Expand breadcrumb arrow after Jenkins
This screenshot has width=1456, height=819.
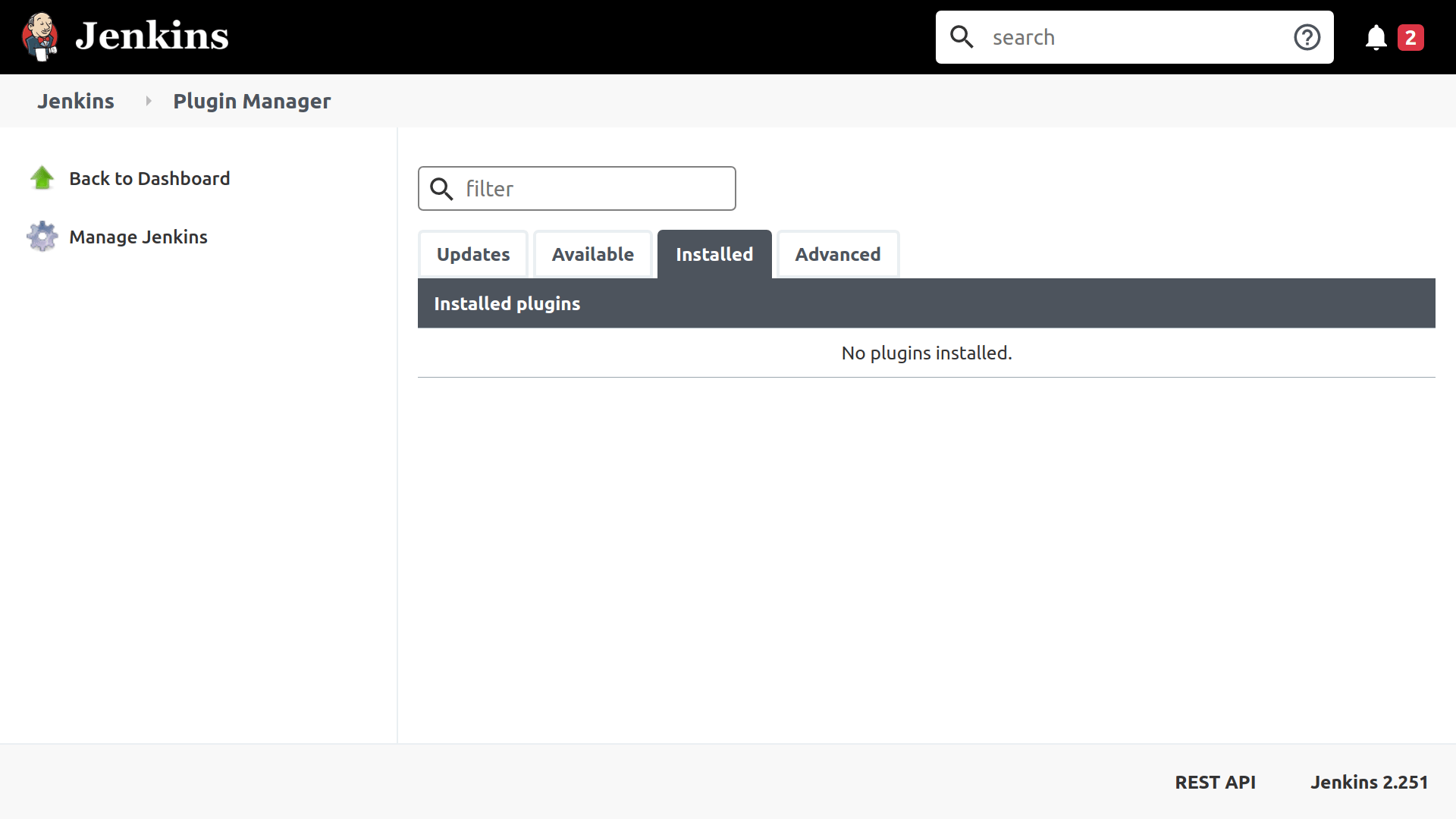[148, 101]
